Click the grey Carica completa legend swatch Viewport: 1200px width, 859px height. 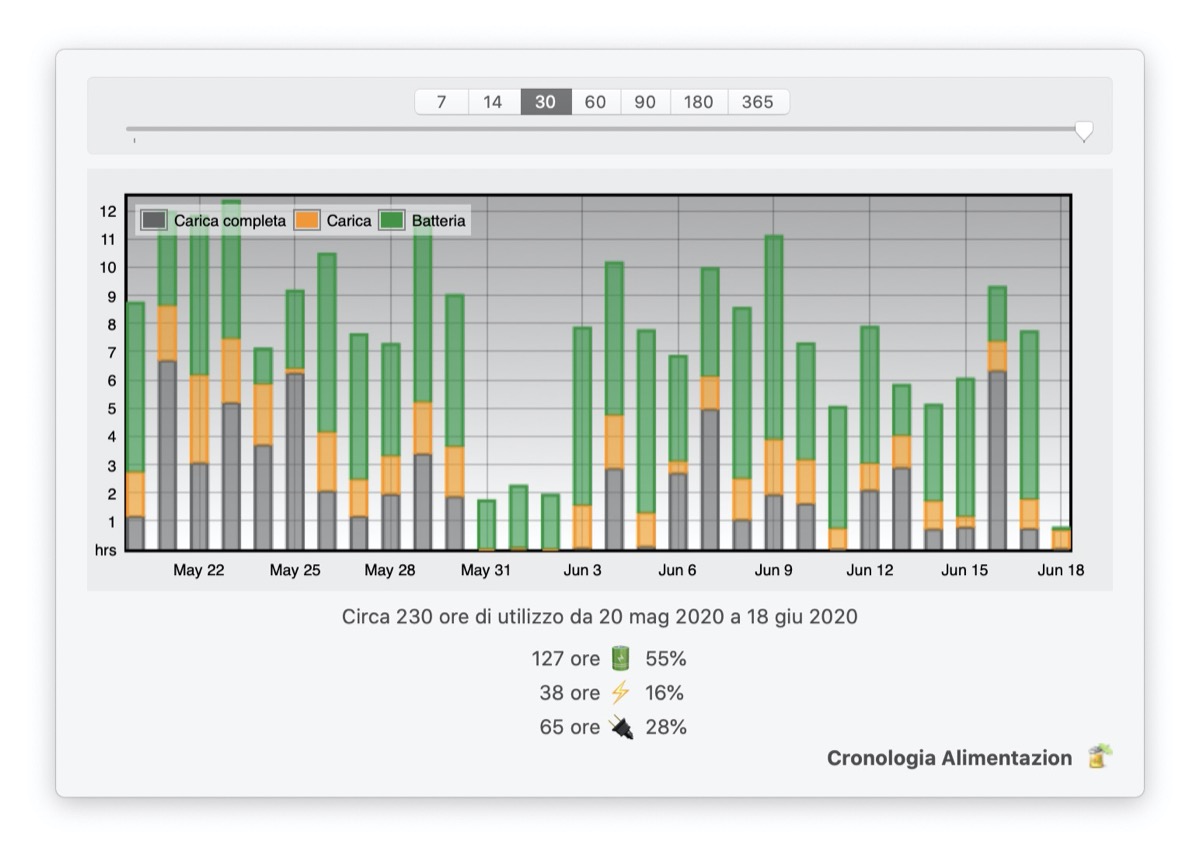coord(154,220)
